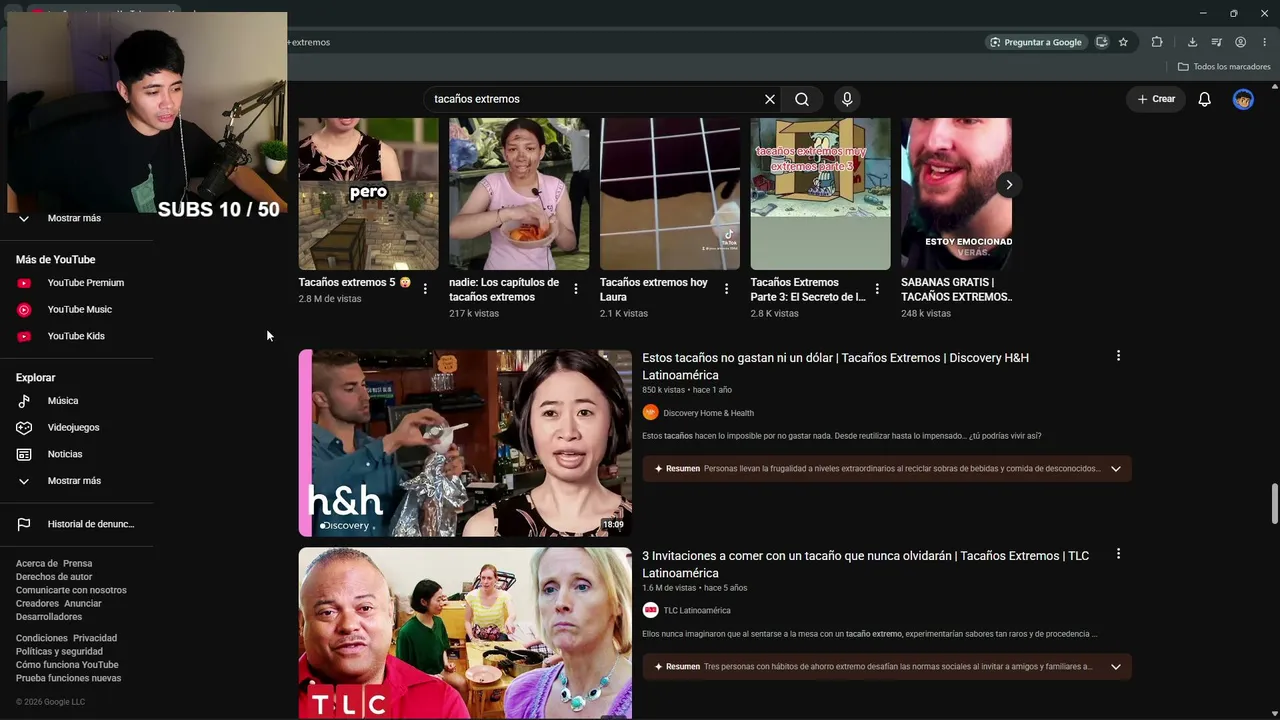
Task: Open options menu for Discovery H&H video
Action: (x=1118, y=356)
